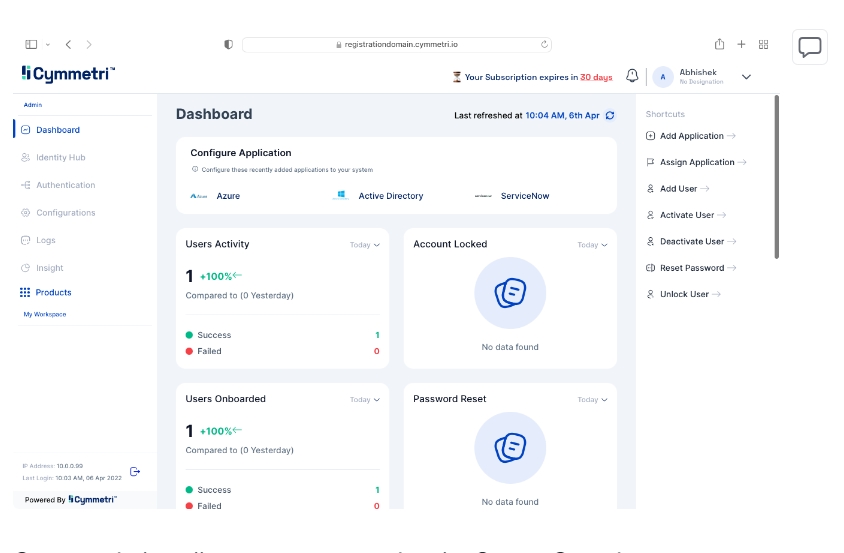
Task: Go to Logs in the sidebar
Action: point(46,240)
